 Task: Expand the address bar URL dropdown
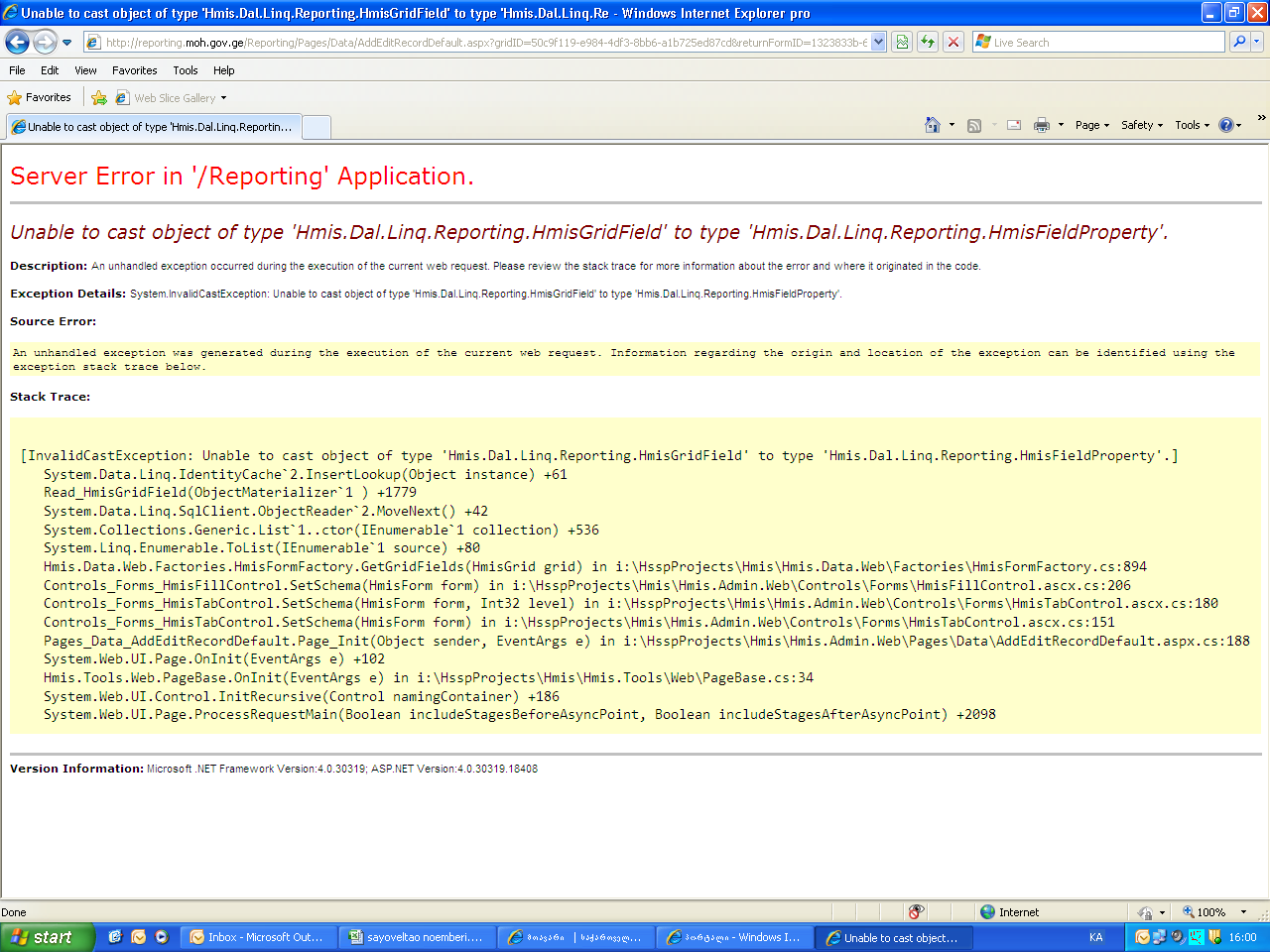[x=878, y=42]
